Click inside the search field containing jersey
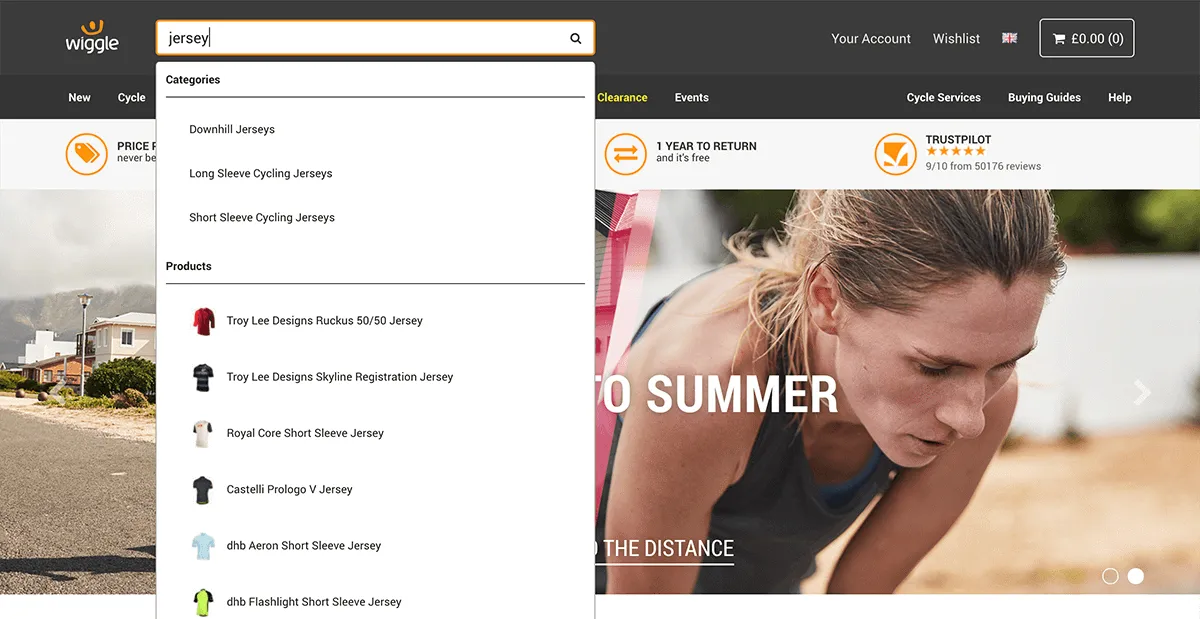The height and width of the screenshot is (619, 1200). tap(360, 39)
